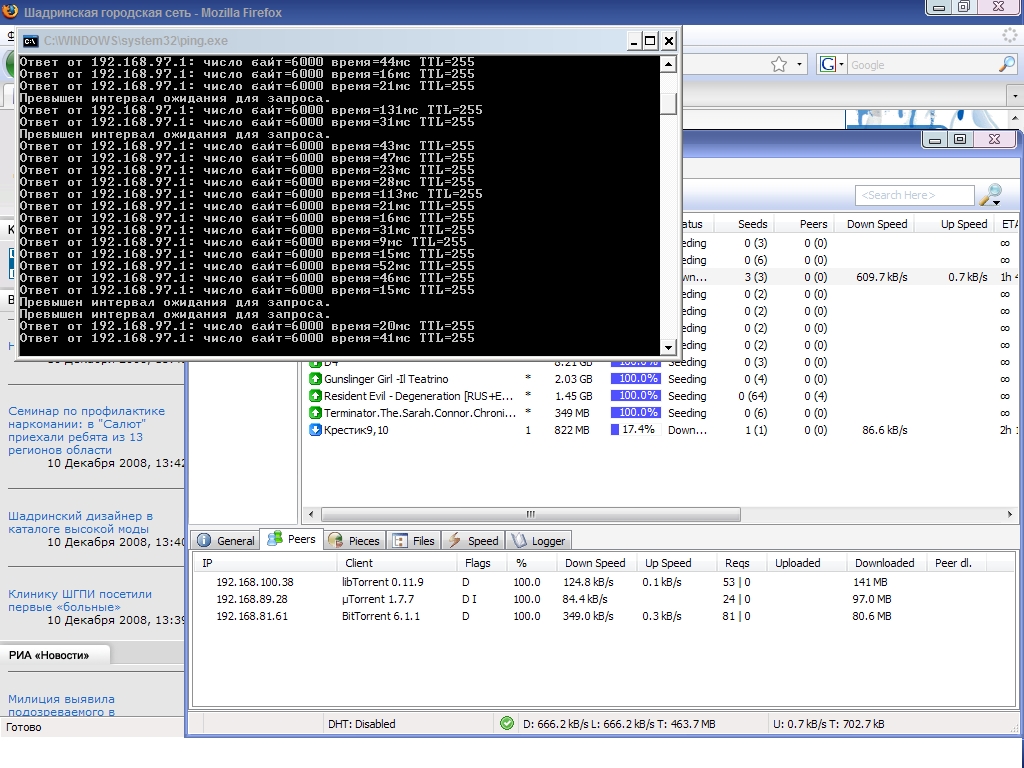The width and height of the screenshot is (1024, 768).
Task: Click the bookmark star icon in Firefox
Action: [778, 64]
